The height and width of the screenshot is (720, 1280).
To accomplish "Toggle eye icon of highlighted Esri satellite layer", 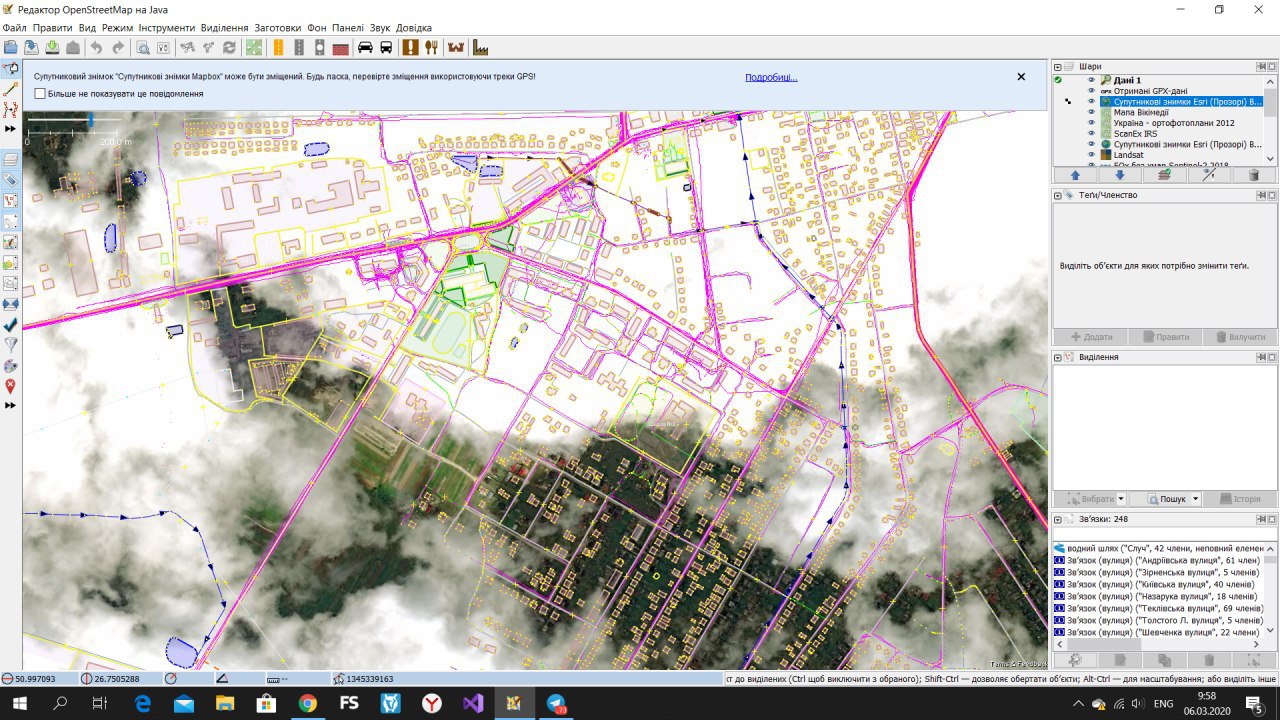I will coord(1092,101).
